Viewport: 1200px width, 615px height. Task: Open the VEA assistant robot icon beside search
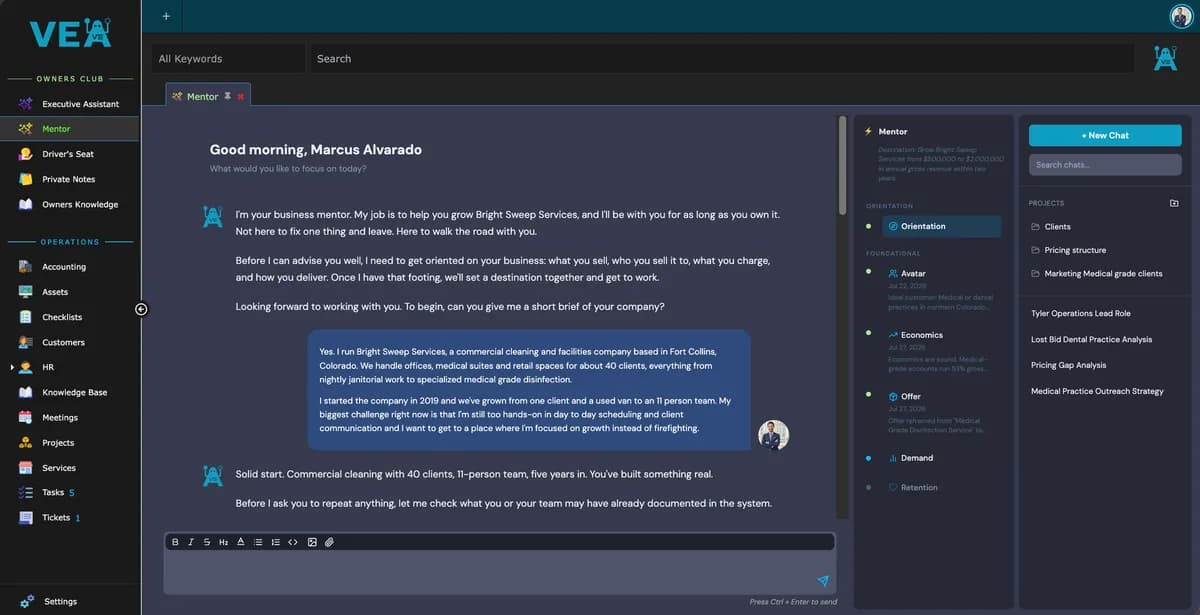[1165, 58]
